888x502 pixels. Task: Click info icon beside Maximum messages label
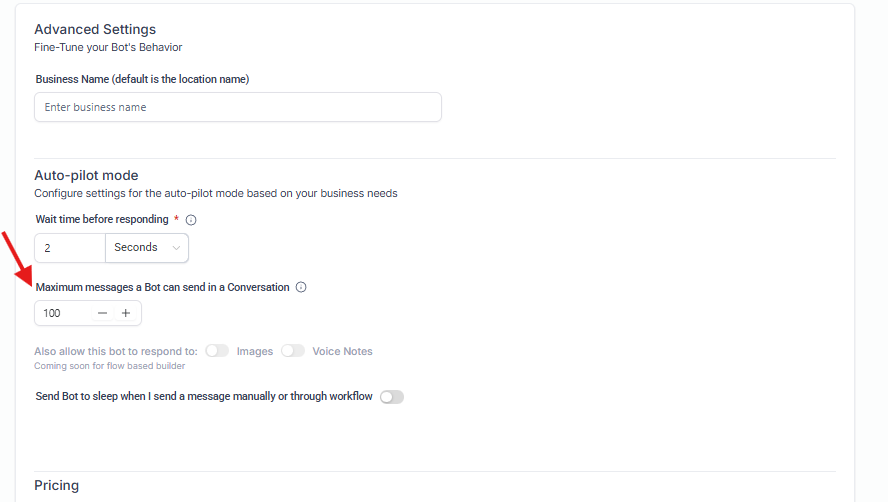301,287
